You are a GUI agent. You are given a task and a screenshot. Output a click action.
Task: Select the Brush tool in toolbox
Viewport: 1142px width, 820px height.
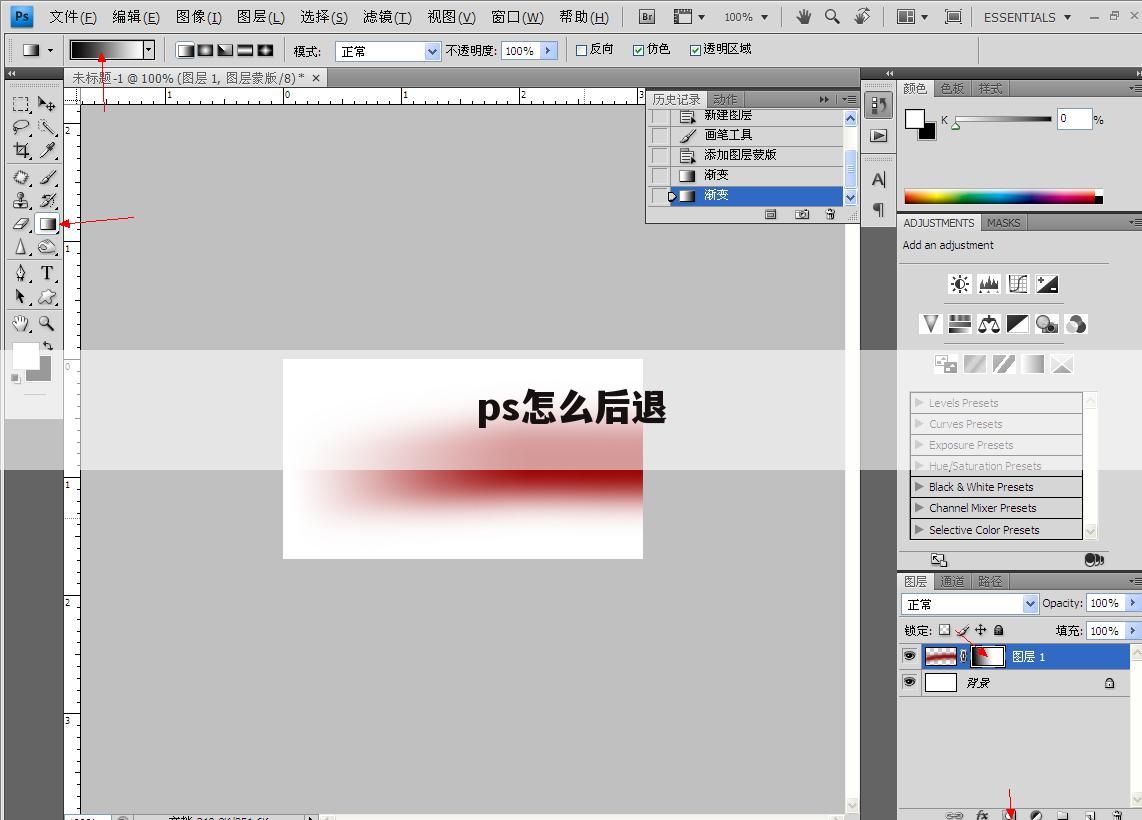coord(47,177)
